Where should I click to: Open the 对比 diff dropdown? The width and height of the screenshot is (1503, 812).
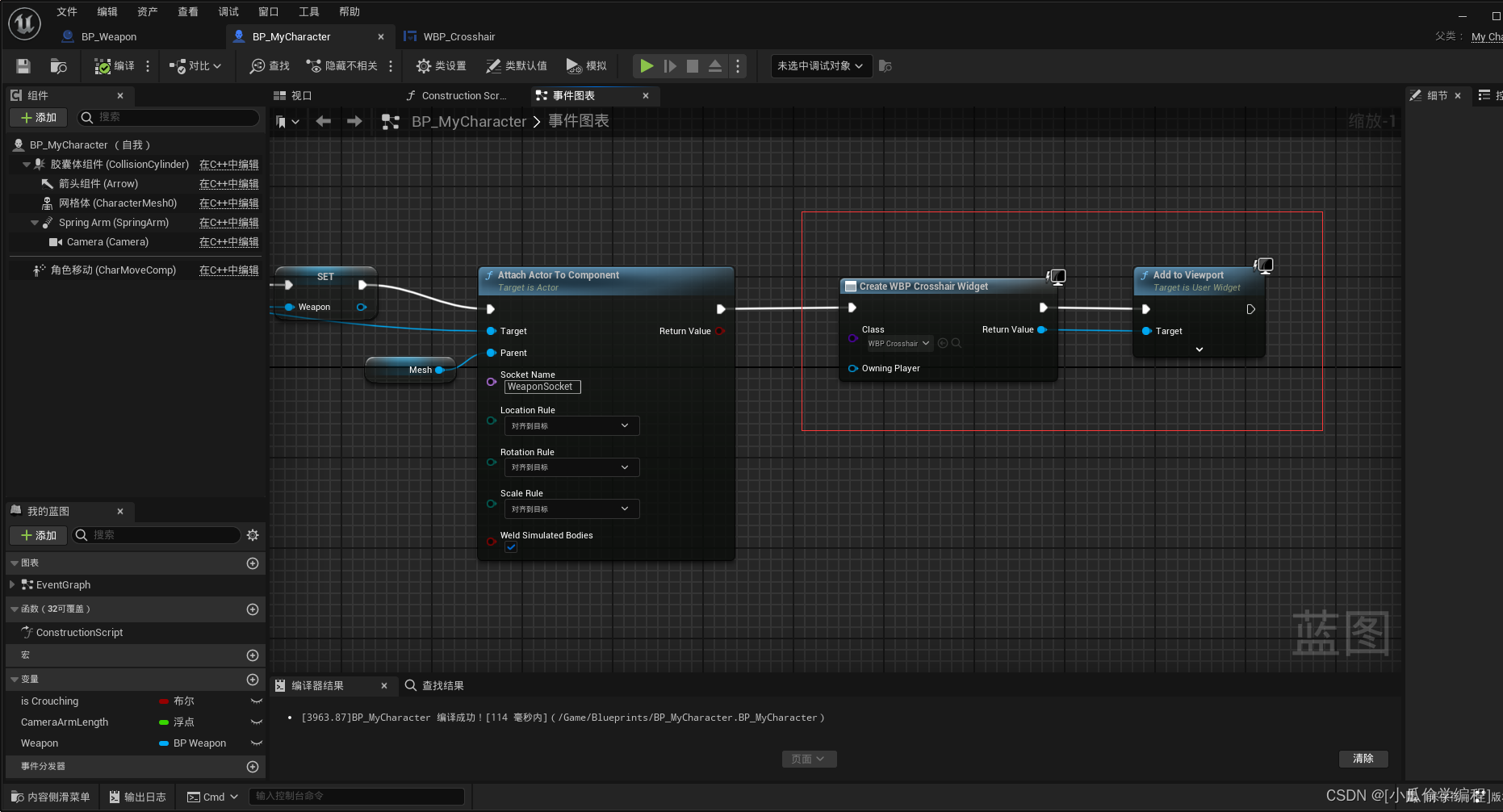195,66
